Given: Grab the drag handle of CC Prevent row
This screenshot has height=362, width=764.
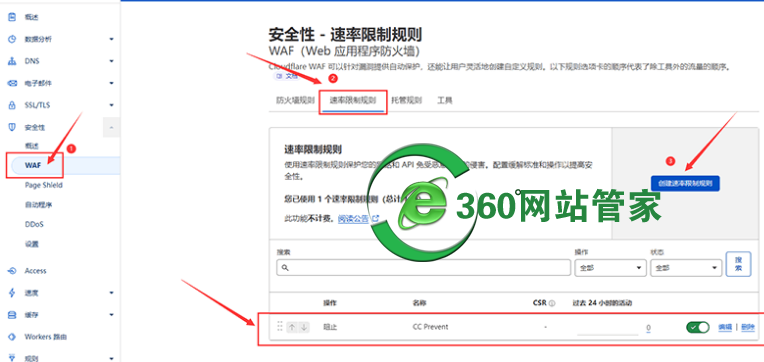Looking at the screenshot, I should click(280, 326).
